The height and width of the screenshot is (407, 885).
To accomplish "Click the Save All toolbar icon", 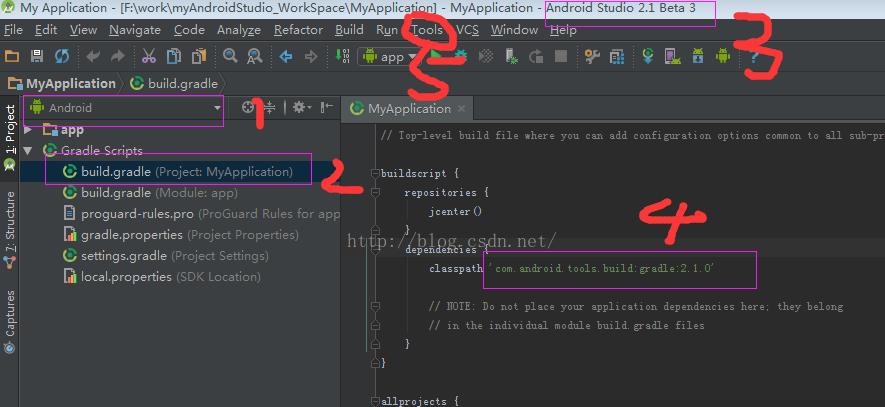I will click(37, 56).
